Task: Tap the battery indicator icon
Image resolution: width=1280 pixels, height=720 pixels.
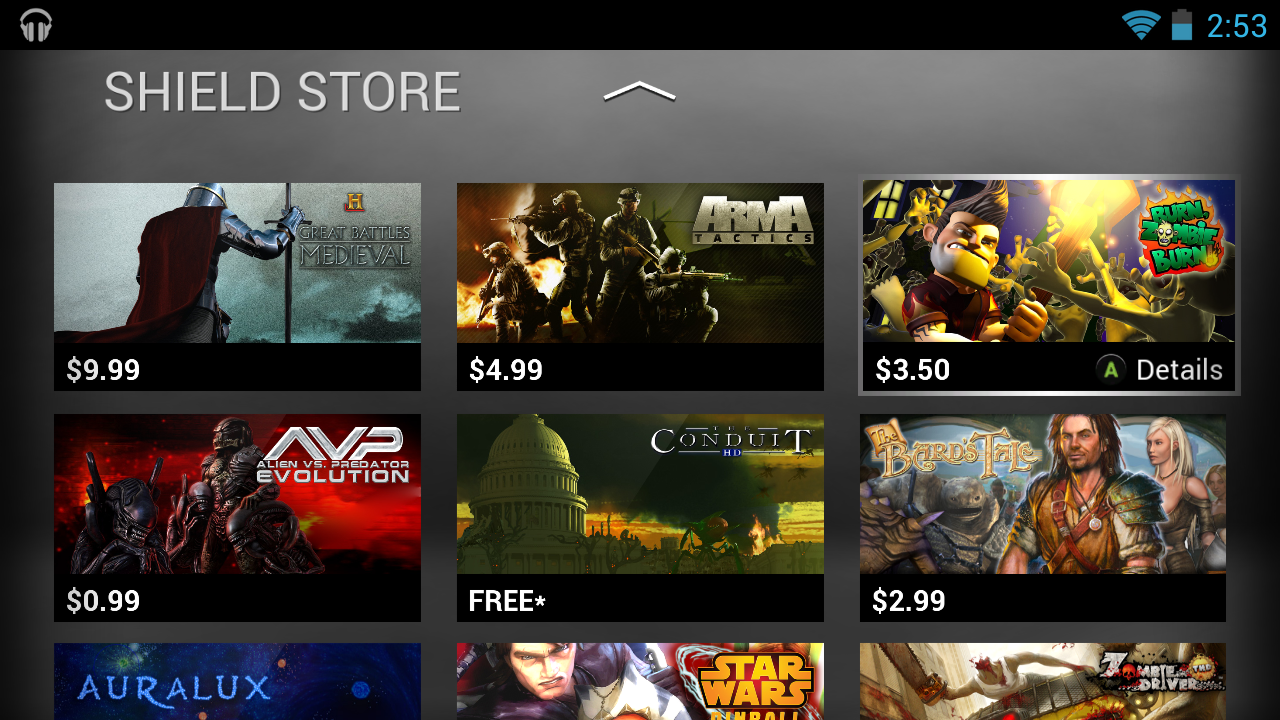Action: pyautogui.click(x=1182, y=25)
